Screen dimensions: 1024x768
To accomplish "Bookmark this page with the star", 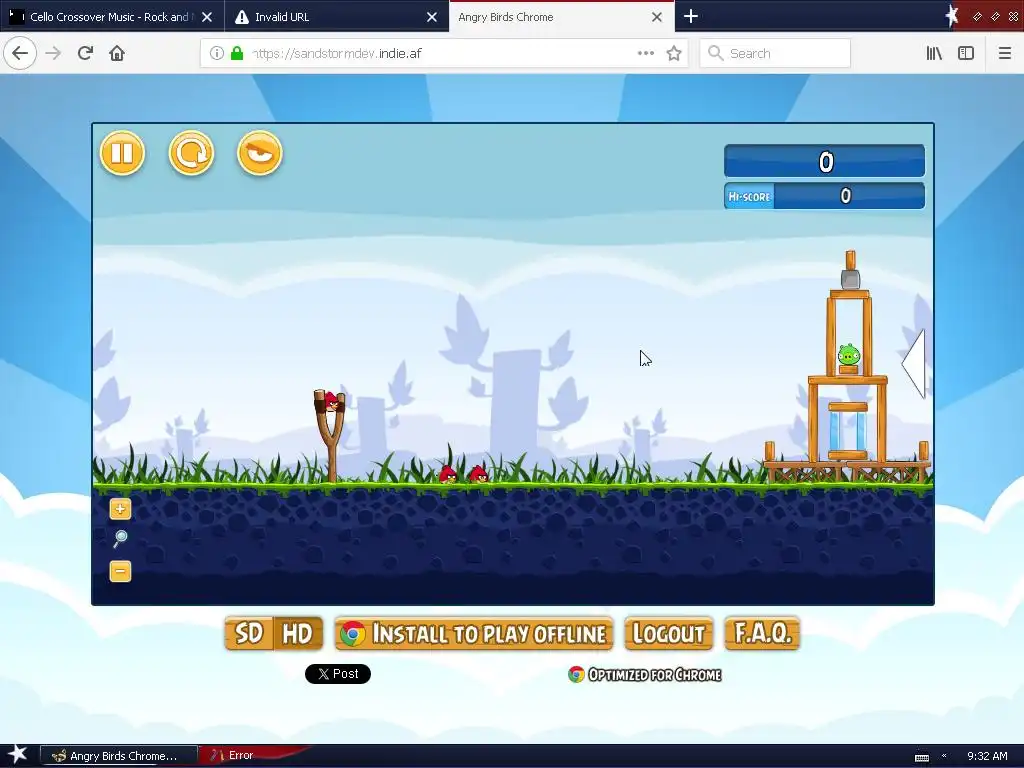I will [x=674, y=53].
